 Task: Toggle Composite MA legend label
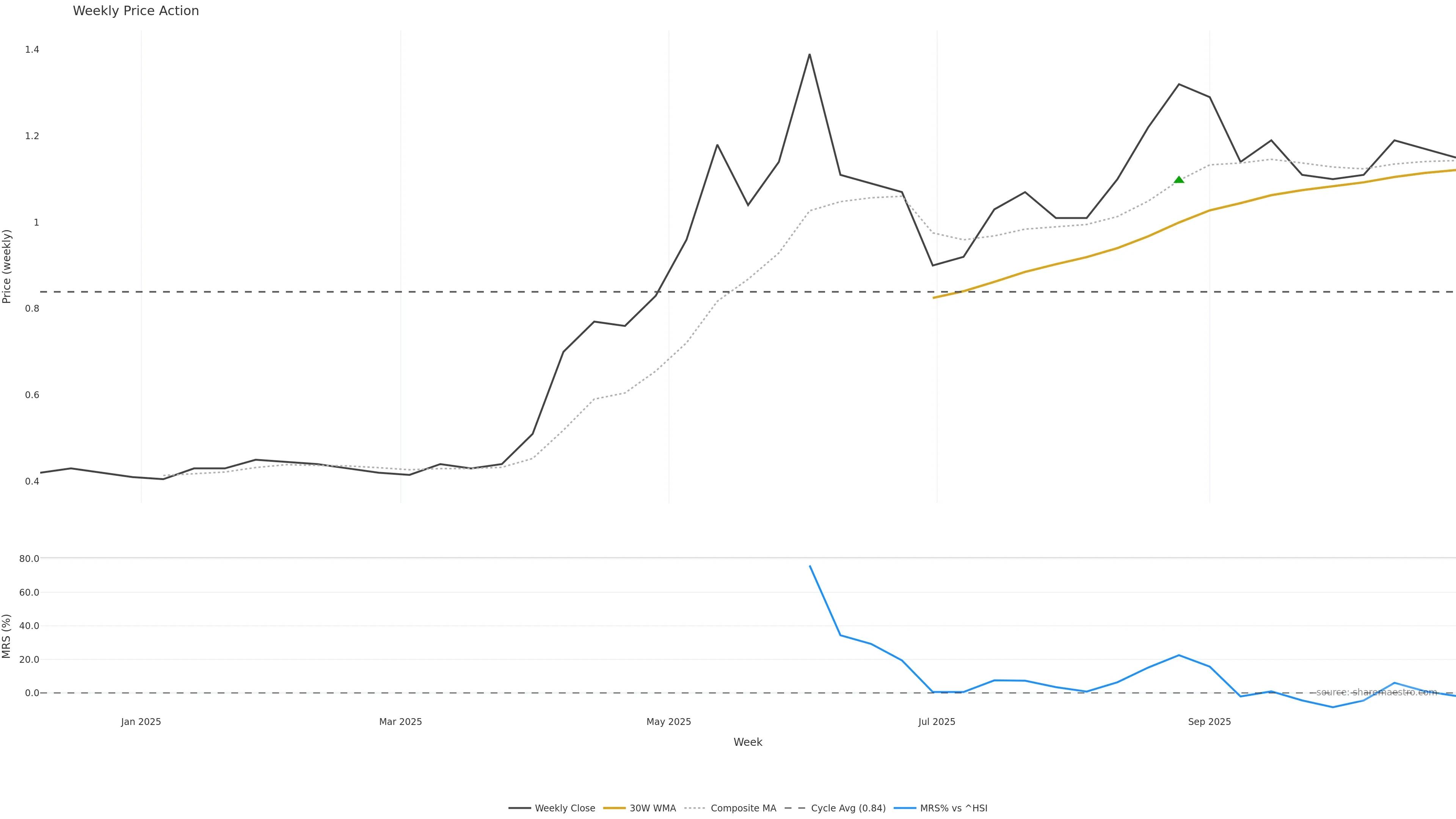pyautogui.click(x=743, y=808)
